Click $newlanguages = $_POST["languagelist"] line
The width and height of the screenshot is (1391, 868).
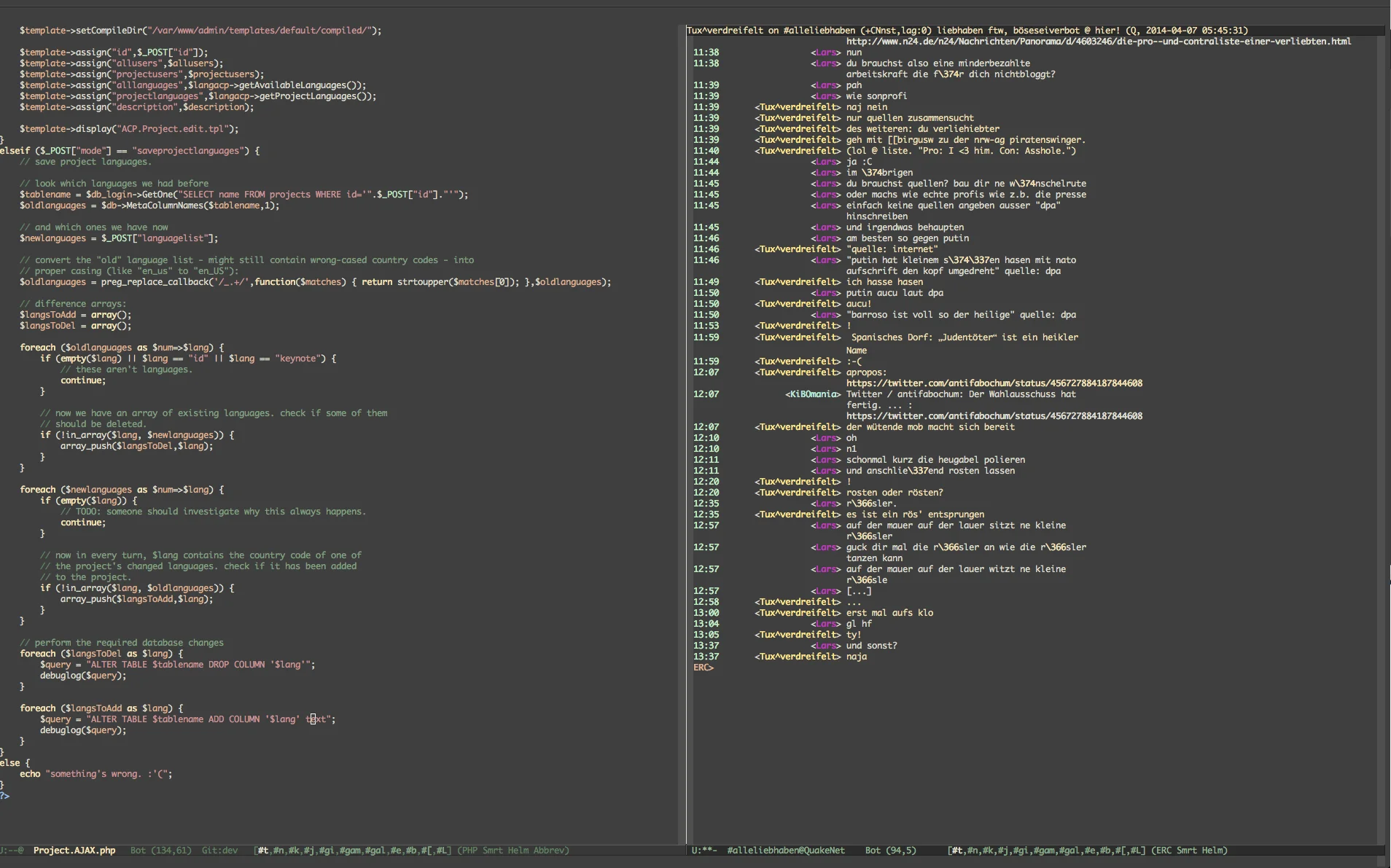pos(119,238)
